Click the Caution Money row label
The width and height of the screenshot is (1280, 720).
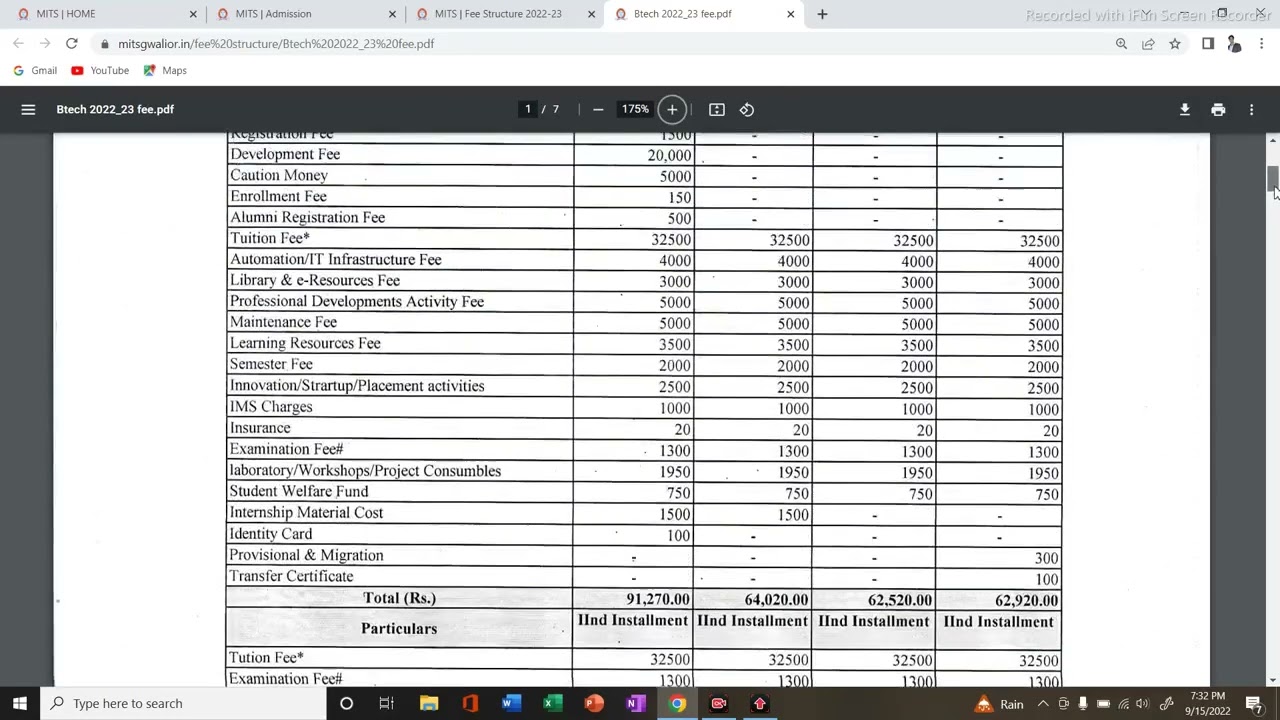pos(279,175)
